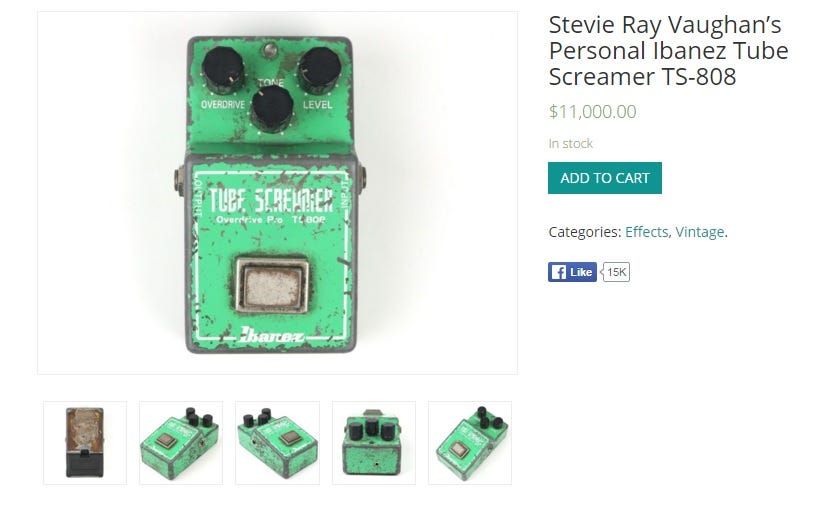Click the Level knob in main photo

[320, 70]
